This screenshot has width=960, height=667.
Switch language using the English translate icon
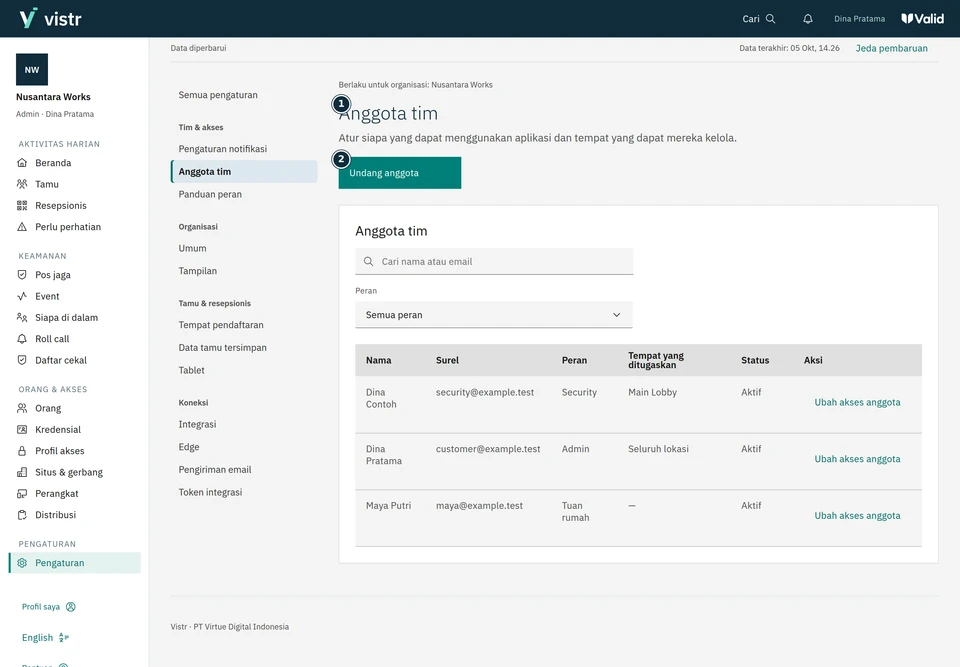click(x=64, y=638)
